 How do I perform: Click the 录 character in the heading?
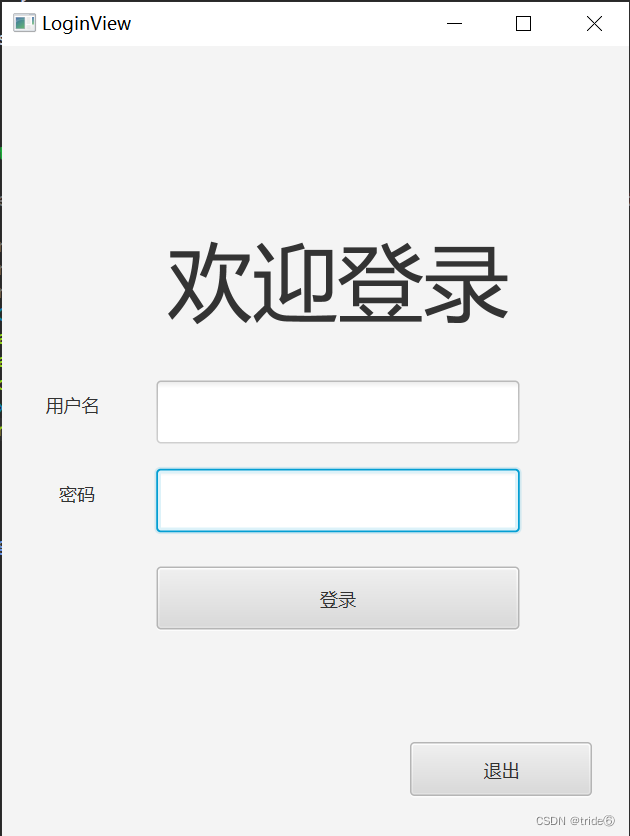466,283
